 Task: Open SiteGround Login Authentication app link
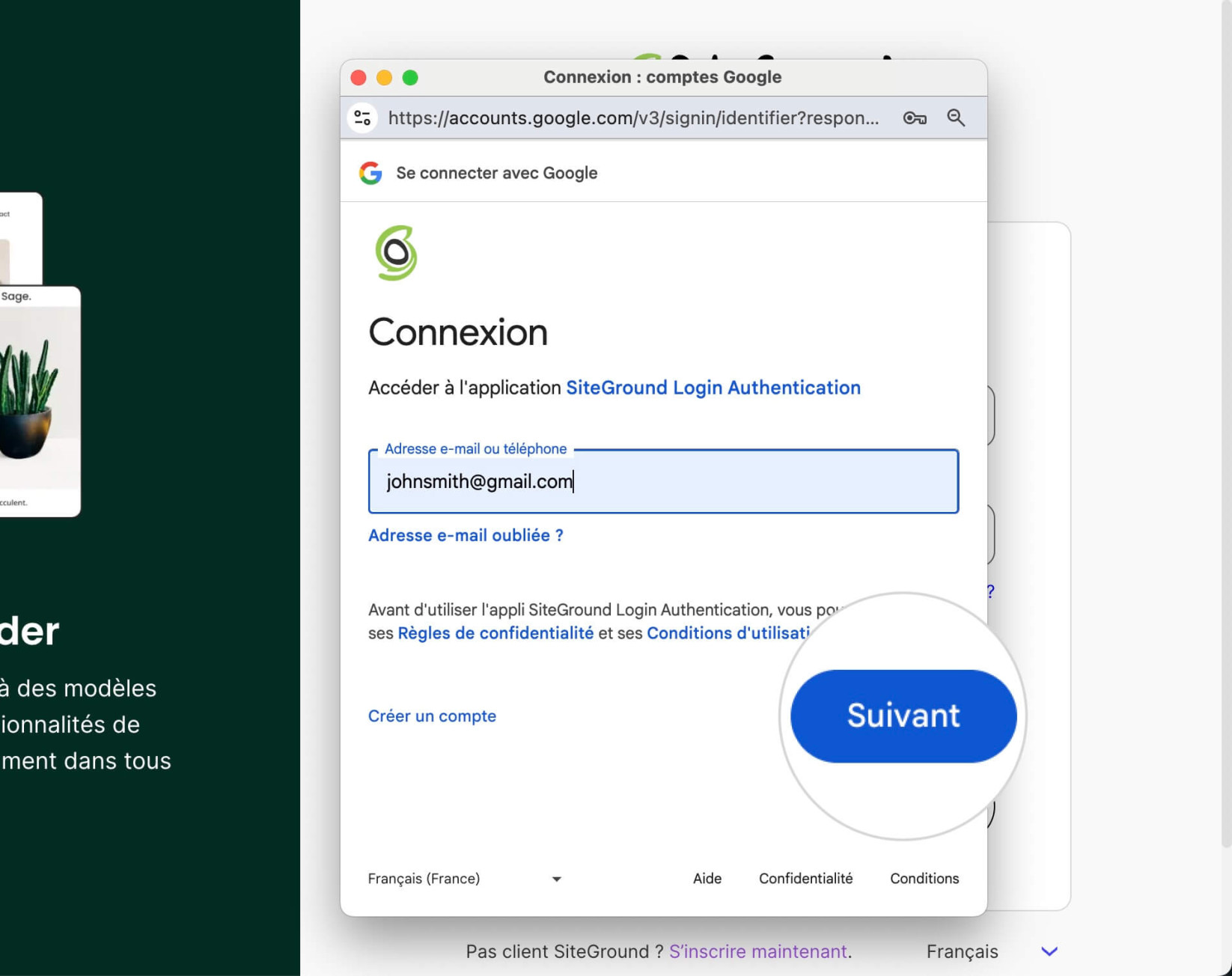pos(713,388)
